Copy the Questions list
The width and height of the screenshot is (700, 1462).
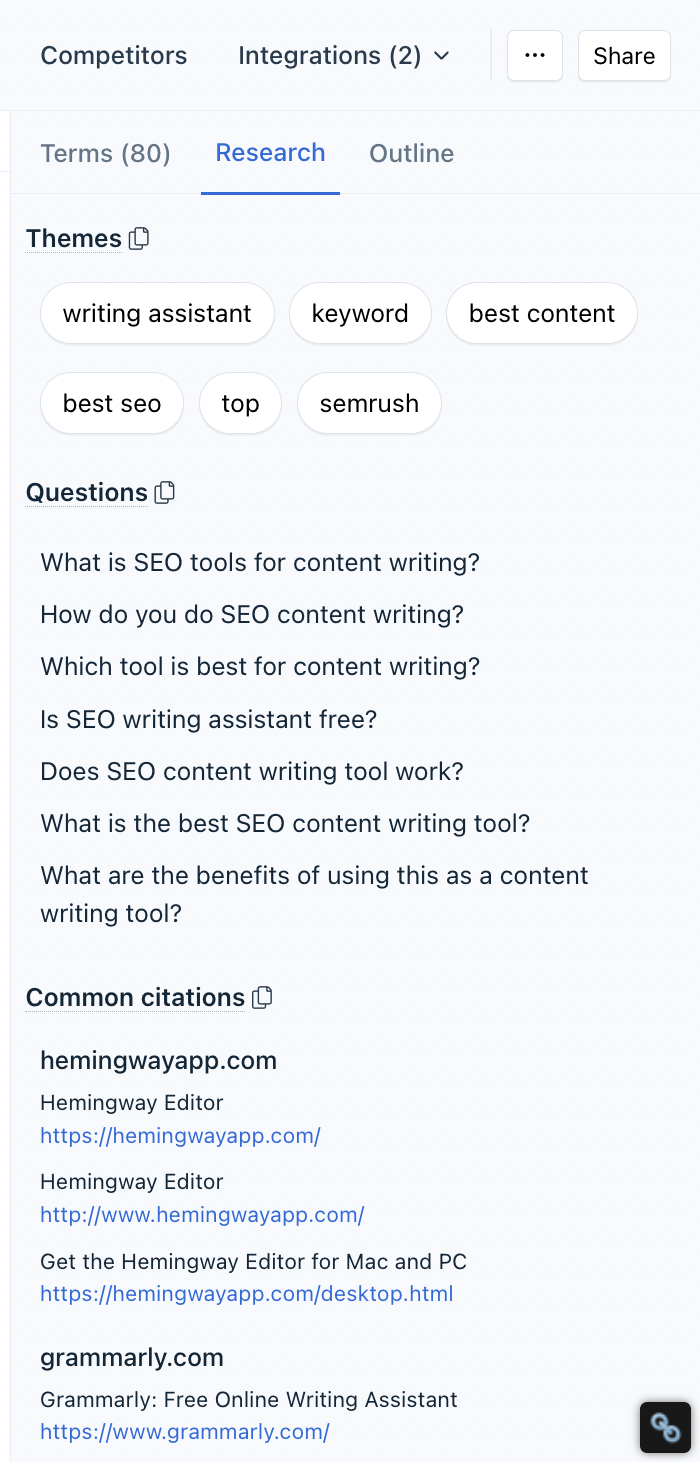pyautogui.click(x=166, y=493)
